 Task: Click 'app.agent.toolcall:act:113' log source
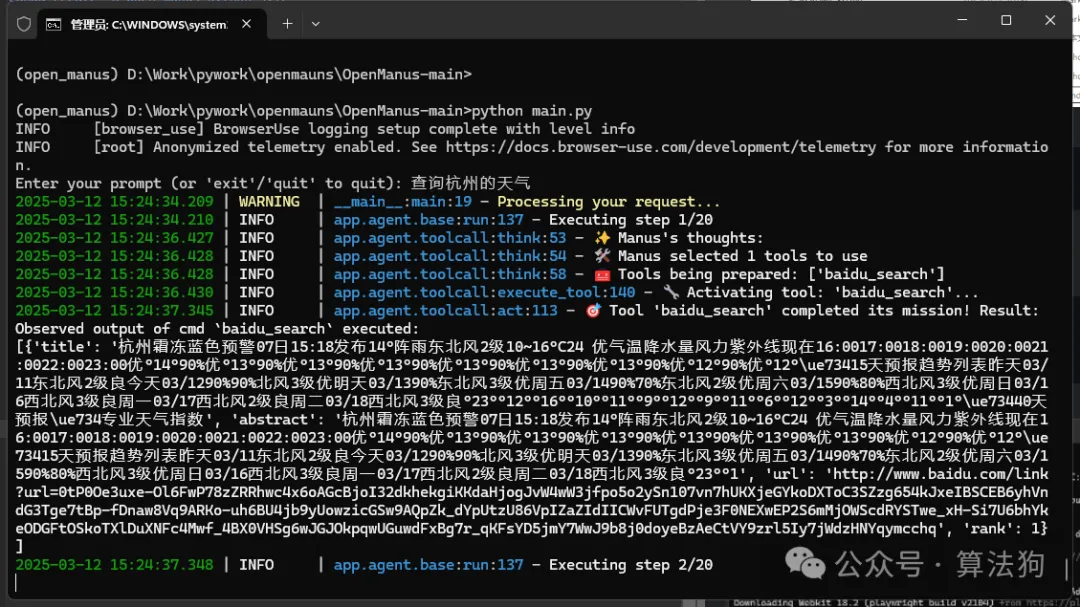click(x=446, y=311)
